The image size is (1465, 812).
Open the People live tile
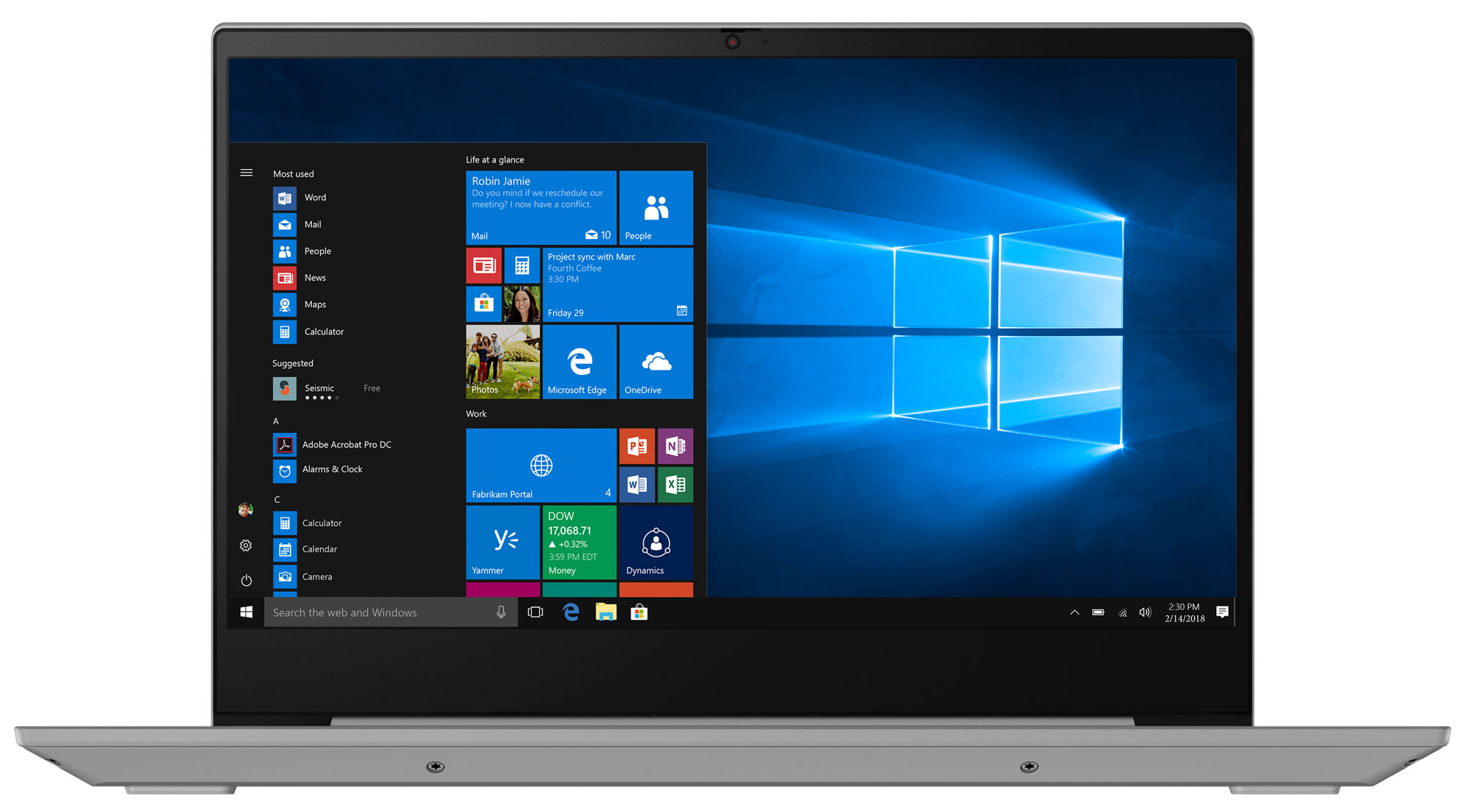[x=656, y=207]
